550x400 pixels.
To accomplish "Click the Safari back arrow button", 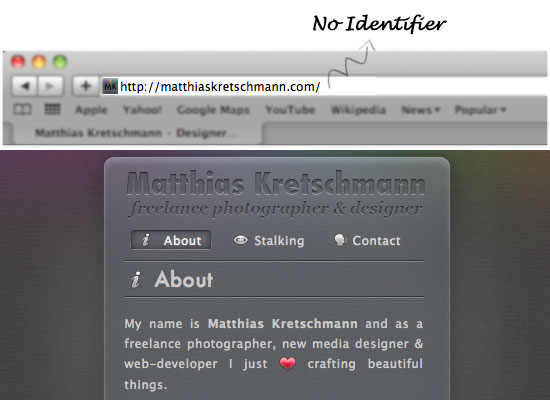I will 25,86.
